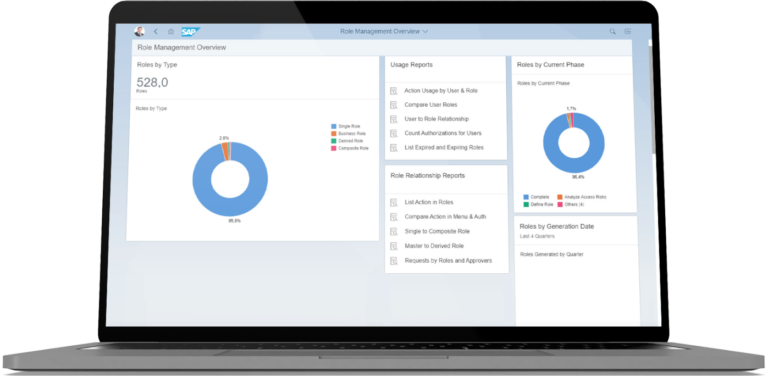Click the report icon beside List Action in Roles
The height and width of the screenshot is (376, 768).
[393, 203]
